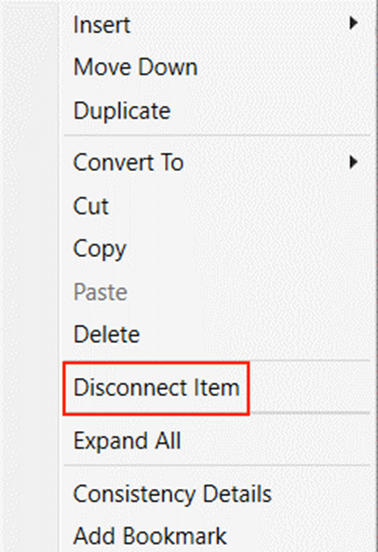Copy the selected item
This screenshot has height=552, width=378.
(100, 250)
